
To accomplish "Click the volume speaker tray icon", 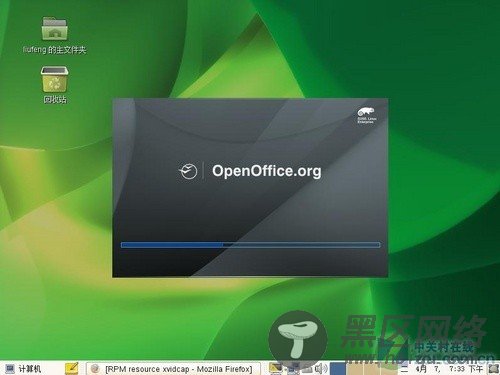I will click(x=321, y=368).
